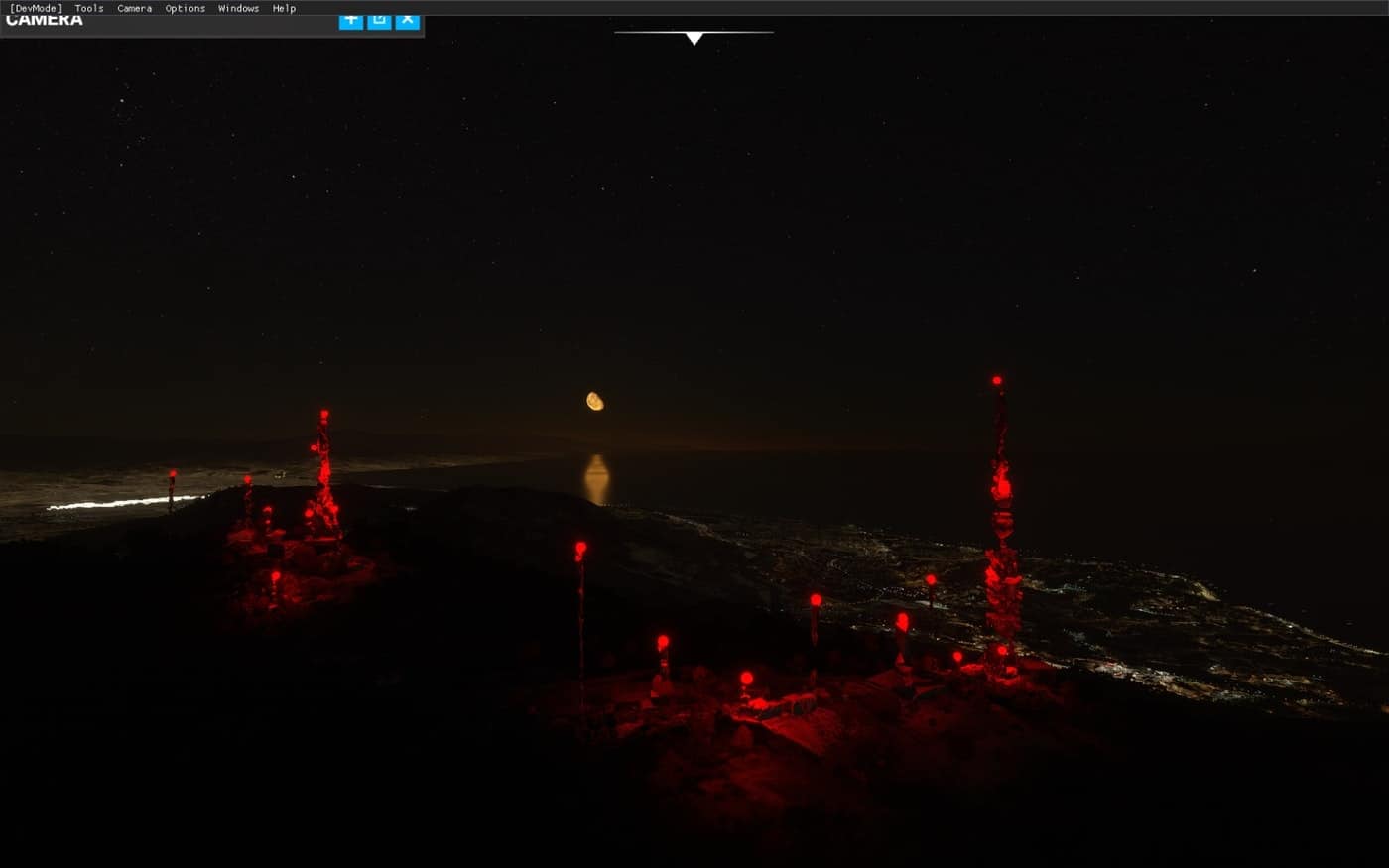Image resolution: width=1389 pixels, height=868 pixels.
Task: Click the moon's reflection on the water
Action: pos(596,479)
